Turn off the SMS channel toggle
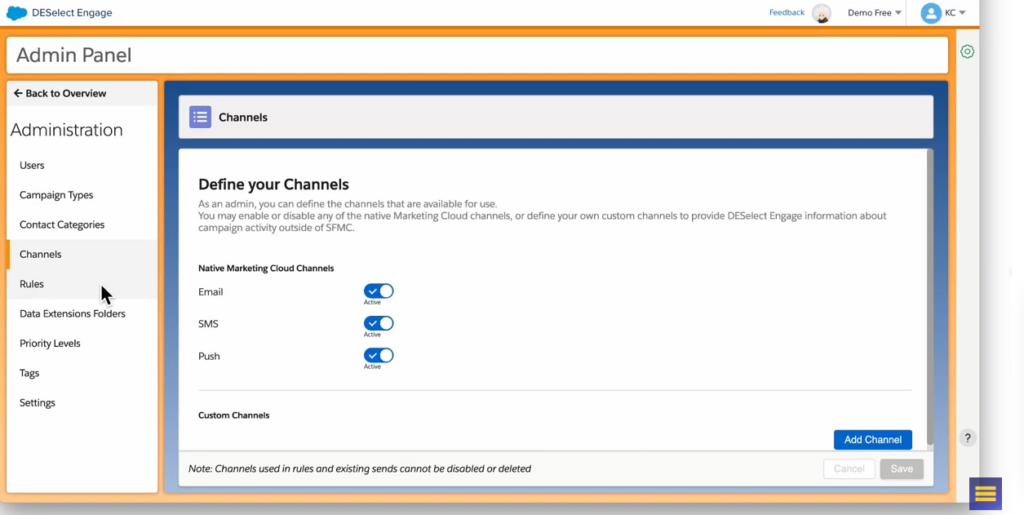The height and width of the screenshot is (515, 1024). tap(378, 323)
